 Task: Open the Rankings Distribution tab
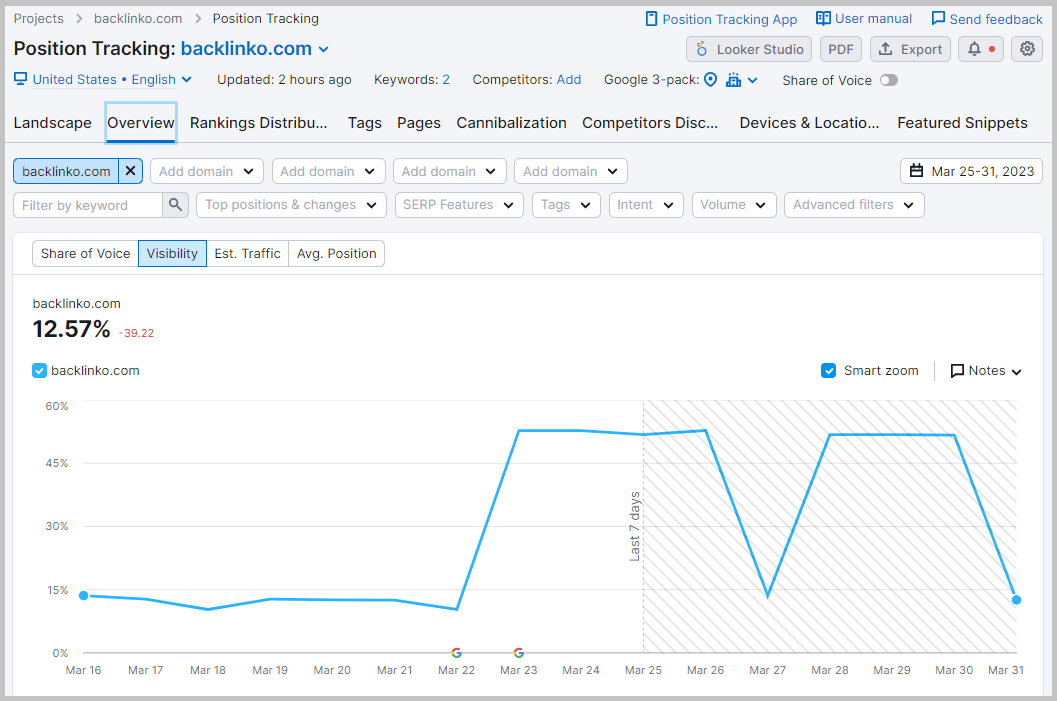(x=258, y=123)
